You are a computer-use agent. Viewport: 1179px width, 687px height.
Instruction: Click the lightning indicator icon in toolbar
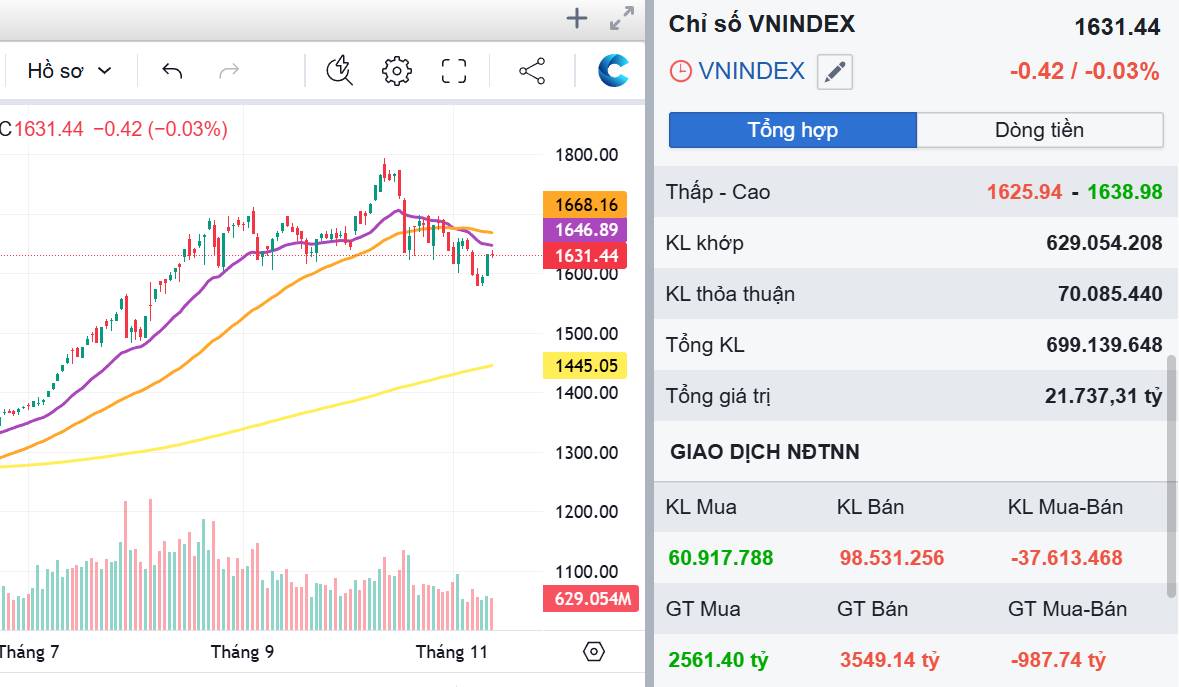pyautogui.click(x=338, y=71)
